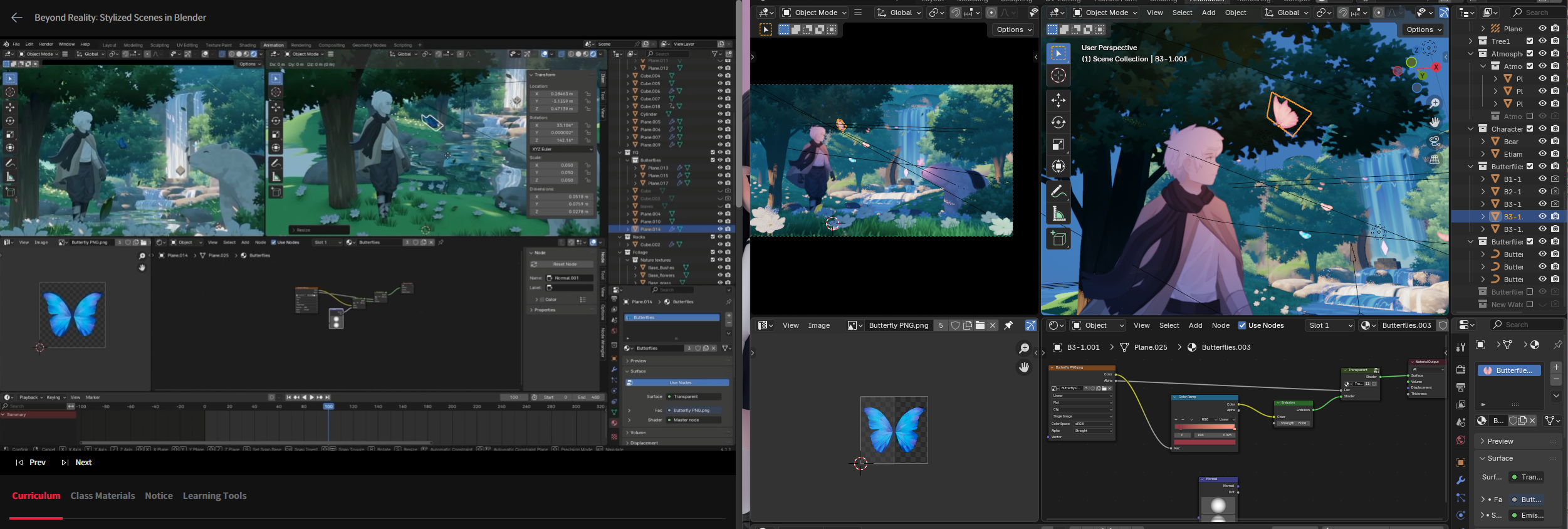Viewport: 1568px width, 529px height.
Task: Add a material slot with the plus button
Action: click(1556, 367)
